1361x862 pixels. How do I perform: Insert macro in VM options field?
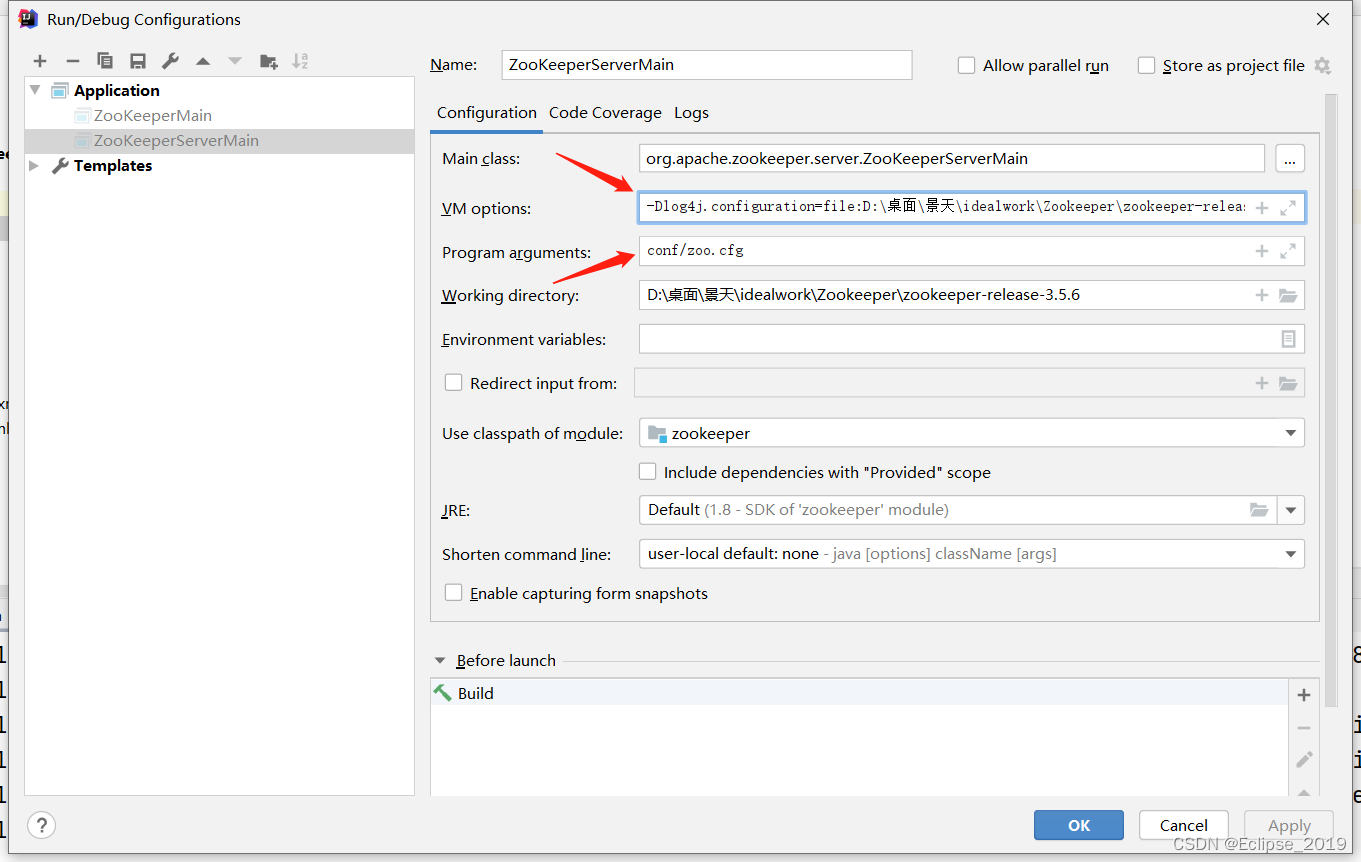(1262, 208)
